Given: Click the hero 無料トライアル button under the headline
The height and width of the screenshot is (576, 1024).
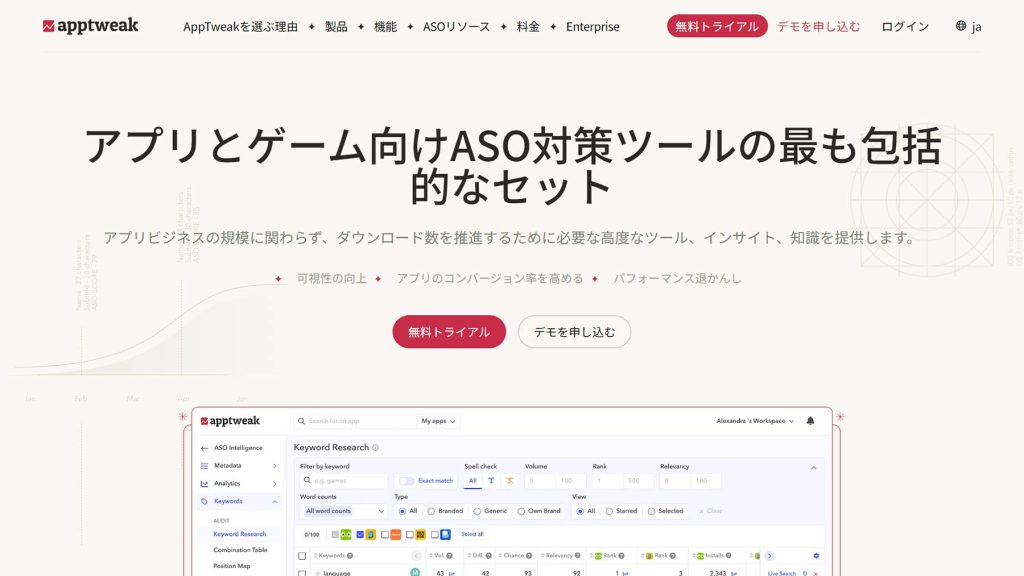Looking at the screenshot, I should click(x=449, y=332).
